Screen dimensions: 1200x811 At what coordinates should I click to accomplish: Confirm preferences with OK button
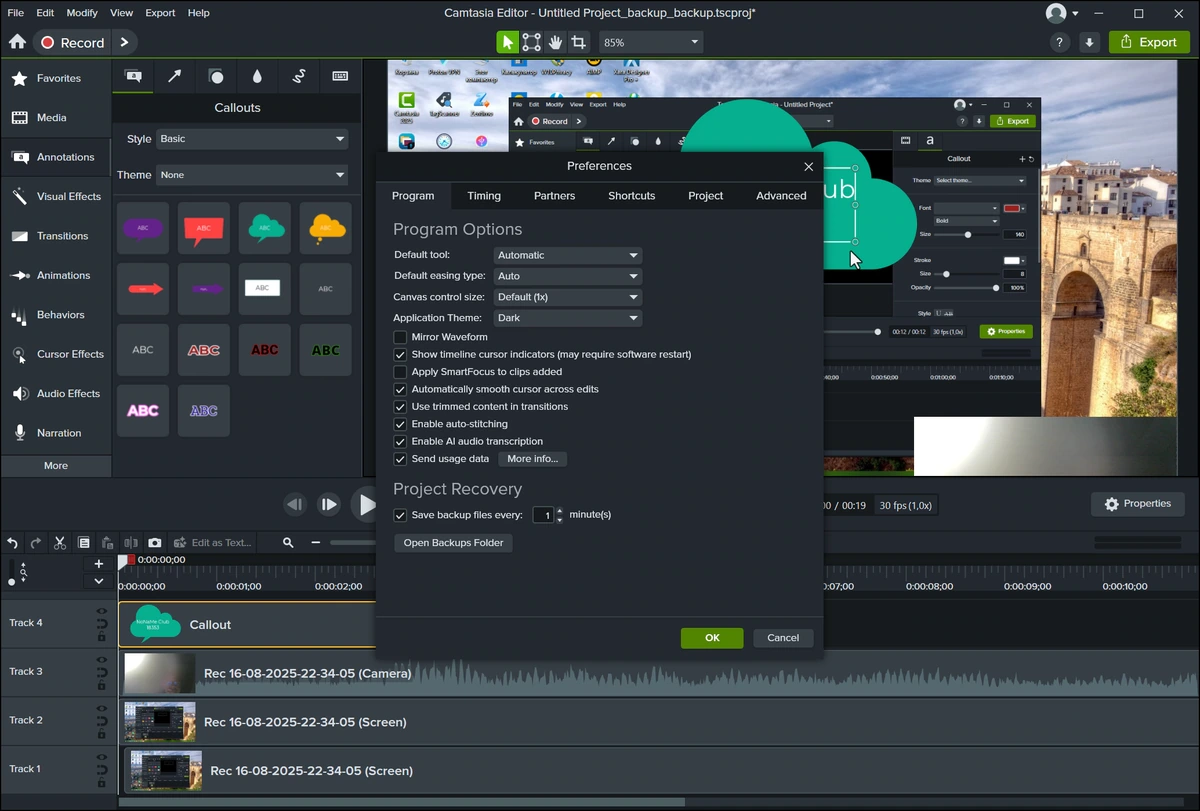(x=712, y=638)
